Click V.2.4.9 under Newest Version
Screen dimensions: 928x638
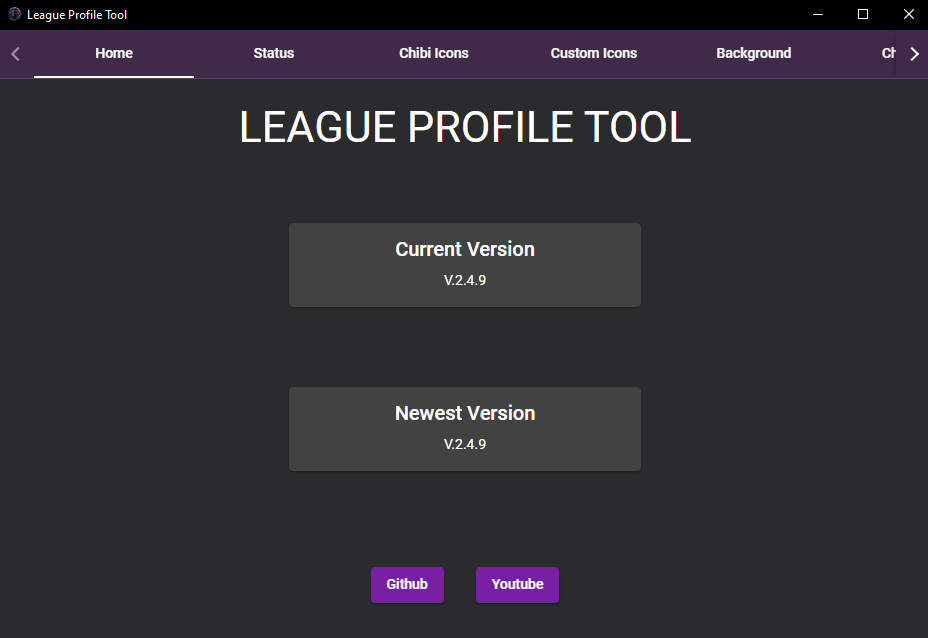464,444
